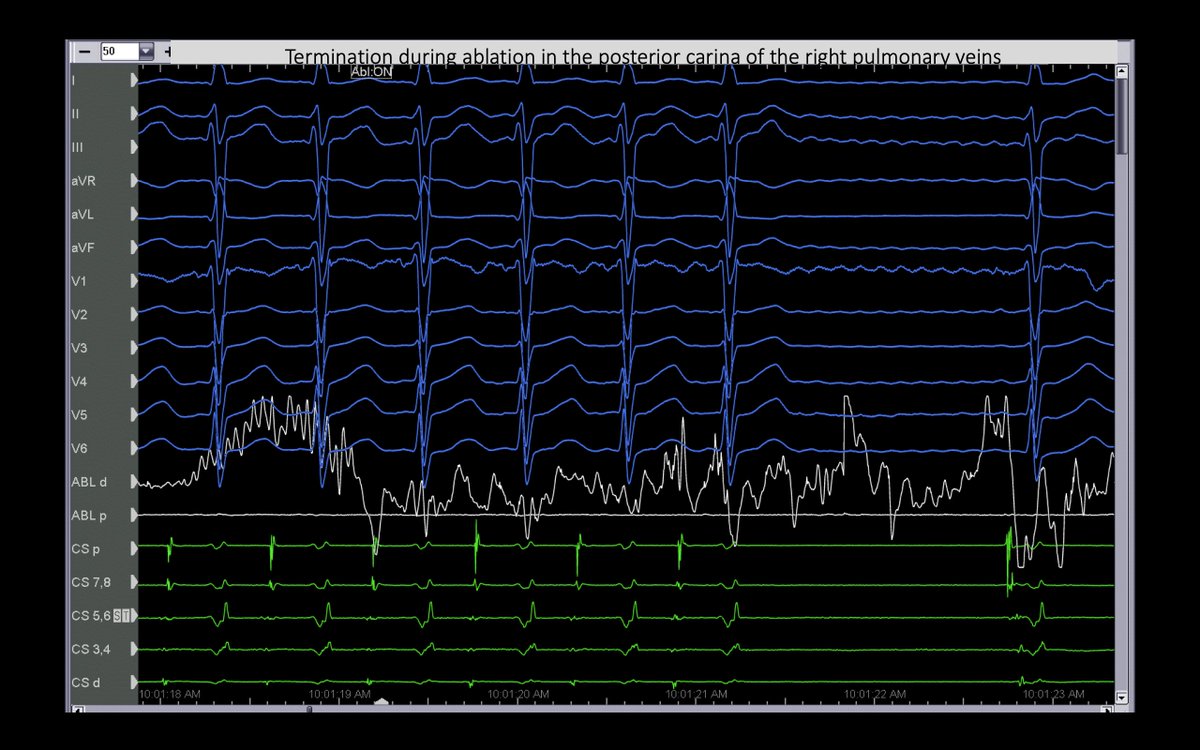The width and height of the screenshot is (1200, 750).
Task: Click the CS d channel arrow icon
Action: point(133,682)
